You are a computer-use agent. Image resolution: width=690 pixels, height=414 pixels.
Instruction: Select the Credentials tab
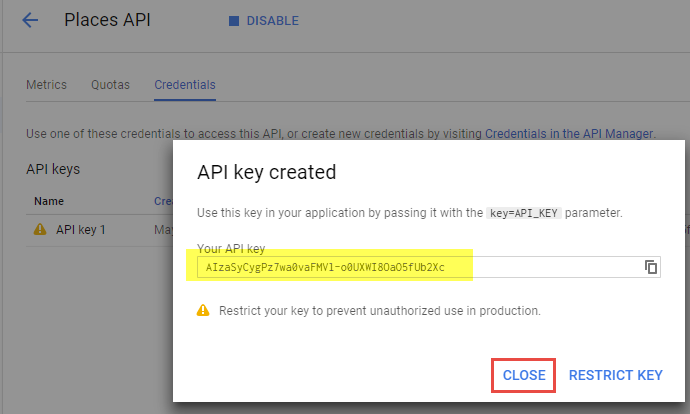coord(185,85)
